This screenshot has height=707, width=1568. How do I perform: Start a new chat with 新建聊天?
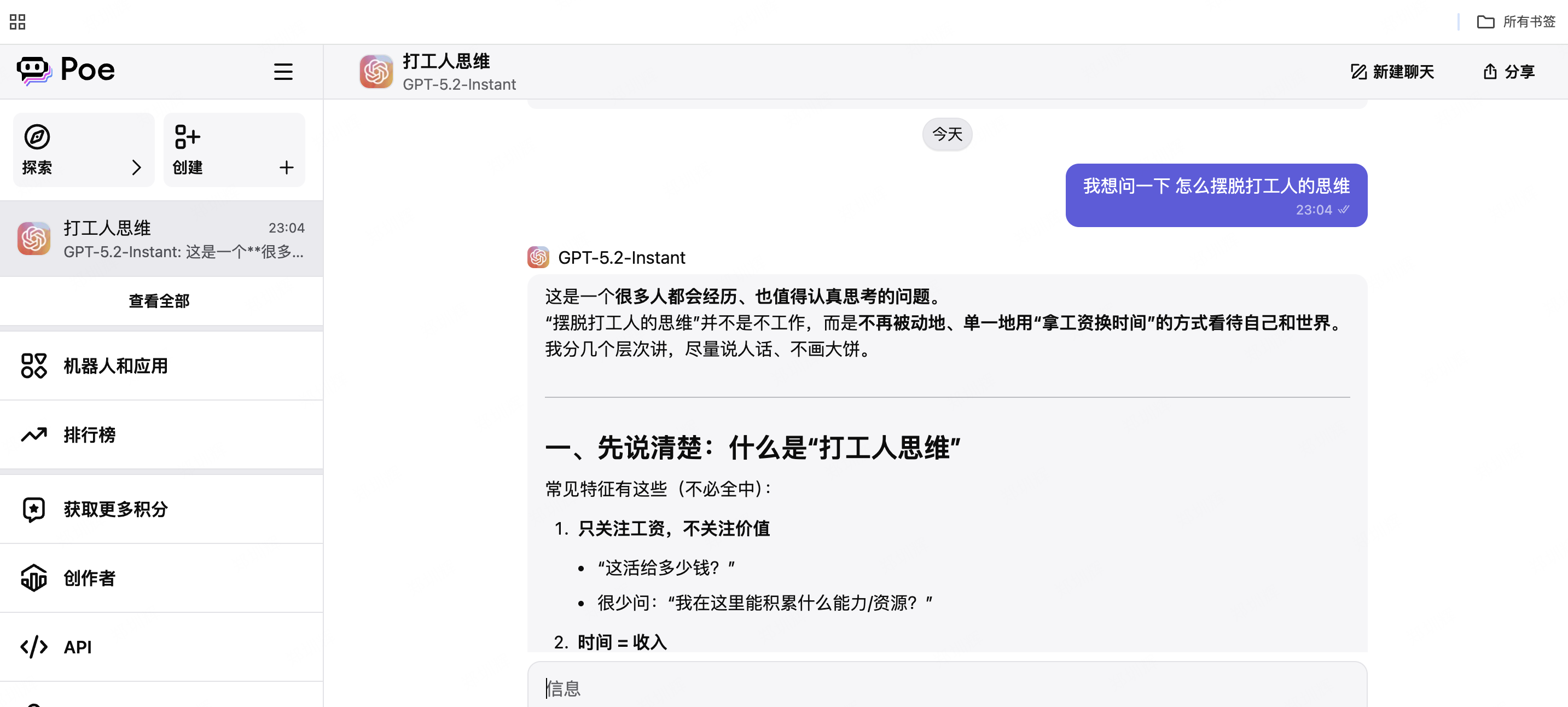[1392, 72]
